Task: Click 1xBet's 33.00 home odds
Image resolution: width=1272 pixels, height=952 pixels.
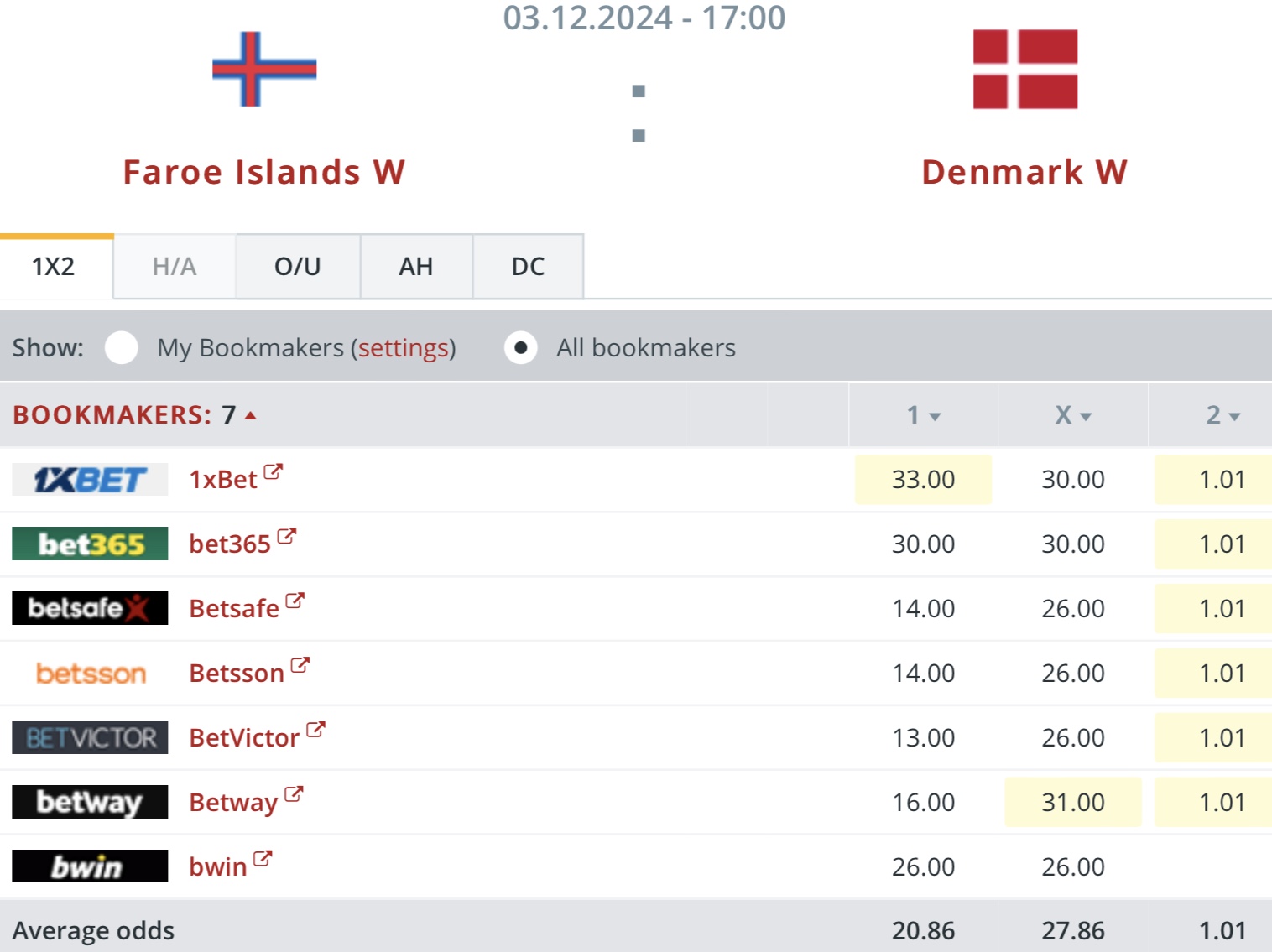Action: click(x=923, y=480)
